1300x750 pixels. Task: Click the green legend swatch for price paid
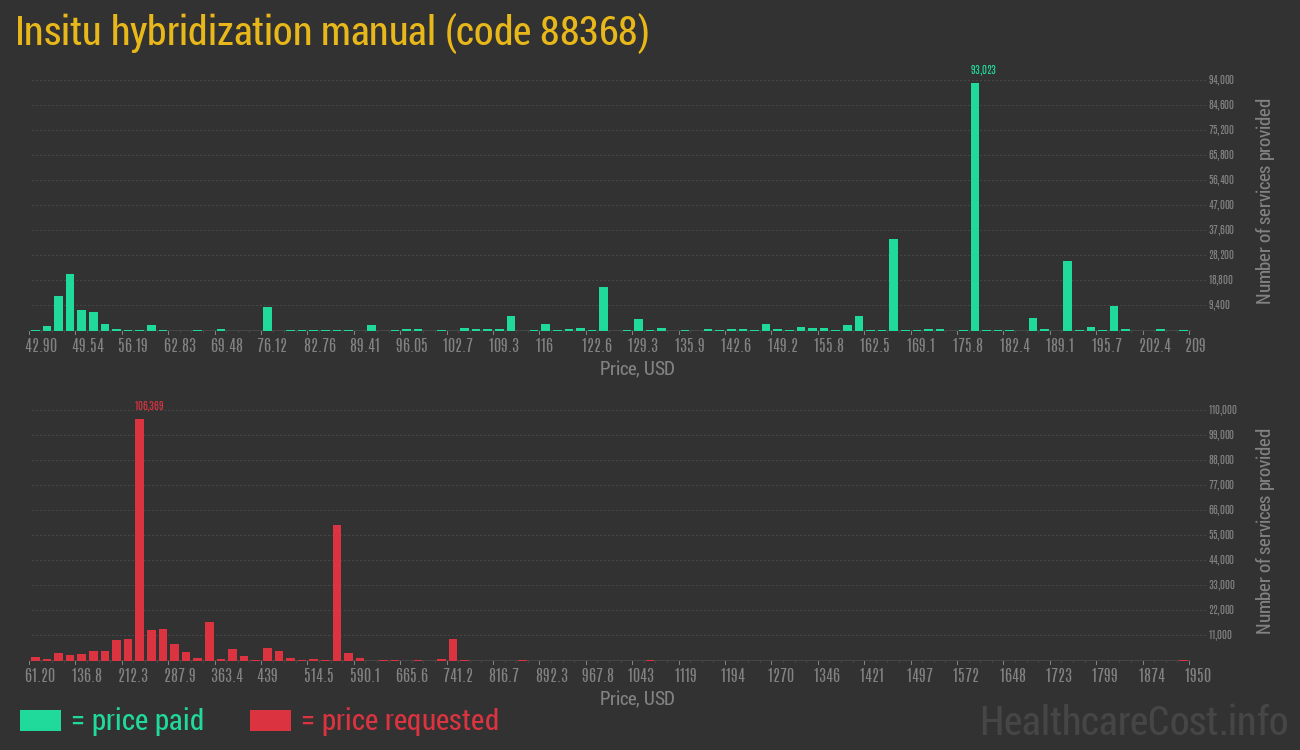[x=40, y=720]
